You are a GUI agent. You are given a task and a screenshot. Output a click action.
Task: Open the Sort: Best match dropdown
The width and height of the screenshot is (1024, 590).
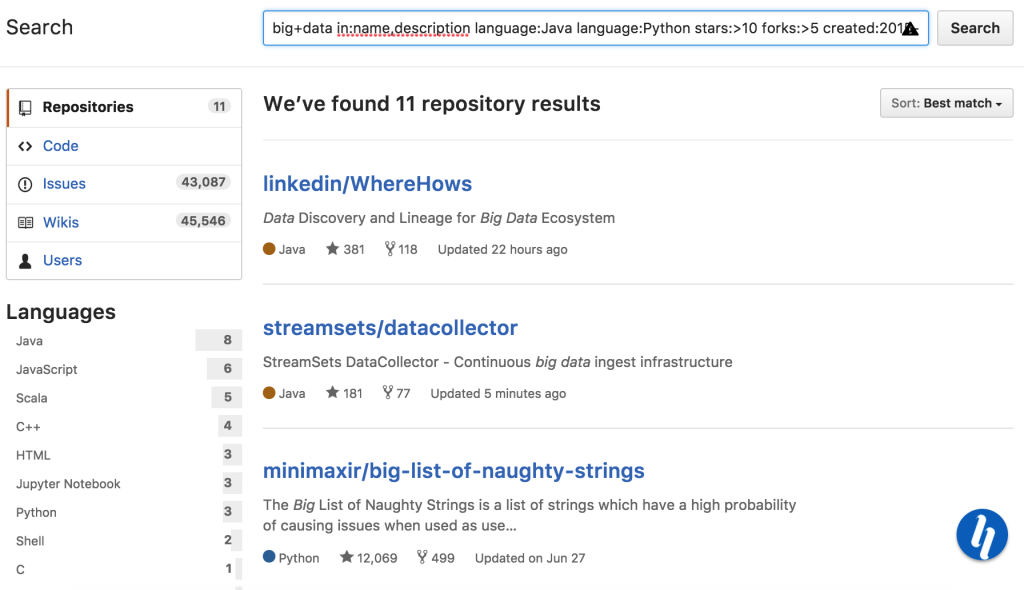pos(945,103)
